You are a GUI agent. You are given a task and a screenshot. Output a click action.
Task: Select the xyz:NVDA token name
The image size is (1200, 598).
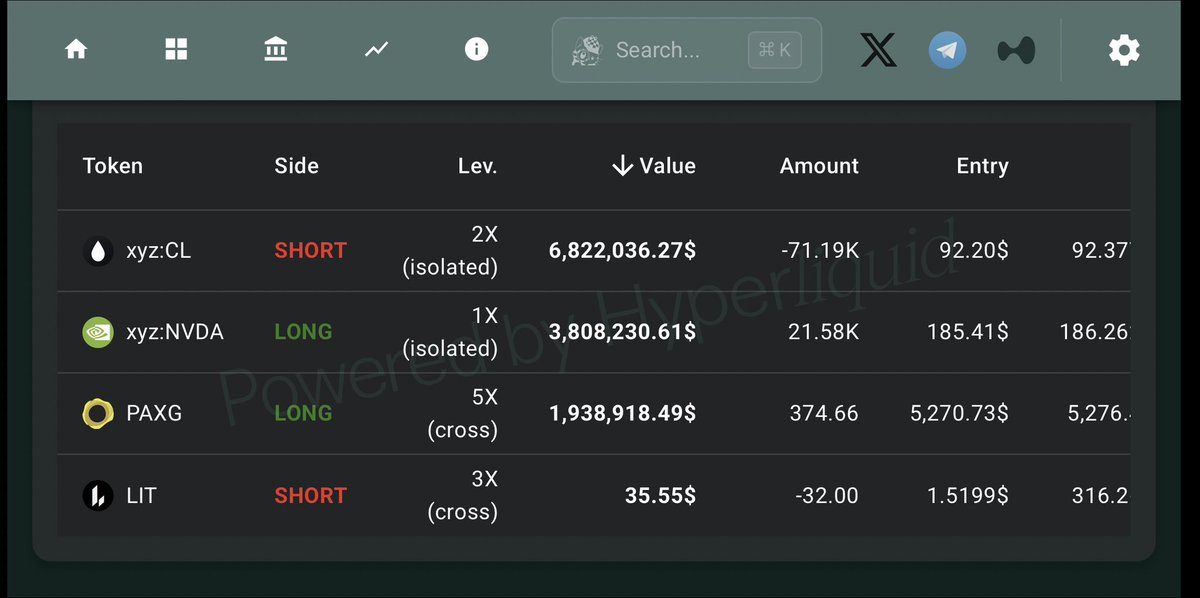(x=175, y=332)
